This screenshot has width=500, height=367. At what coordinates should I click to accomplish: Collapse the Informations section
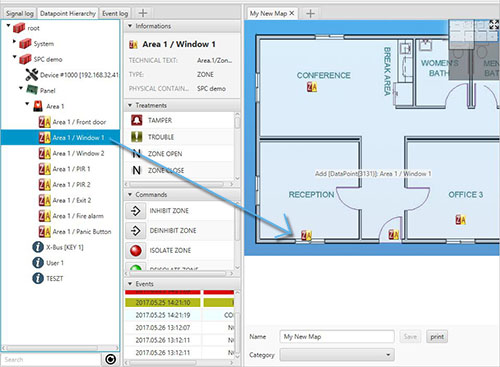[x=130, y=26]
